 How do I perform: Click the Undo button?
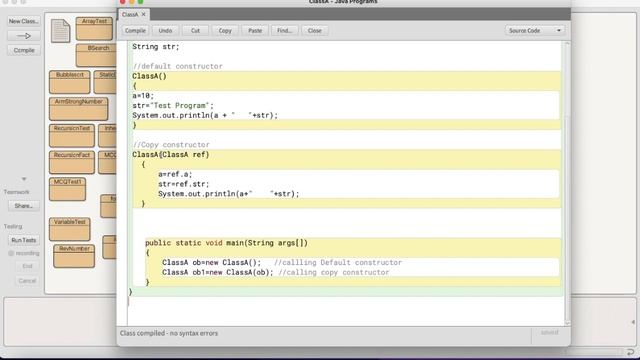pos(165,31)
